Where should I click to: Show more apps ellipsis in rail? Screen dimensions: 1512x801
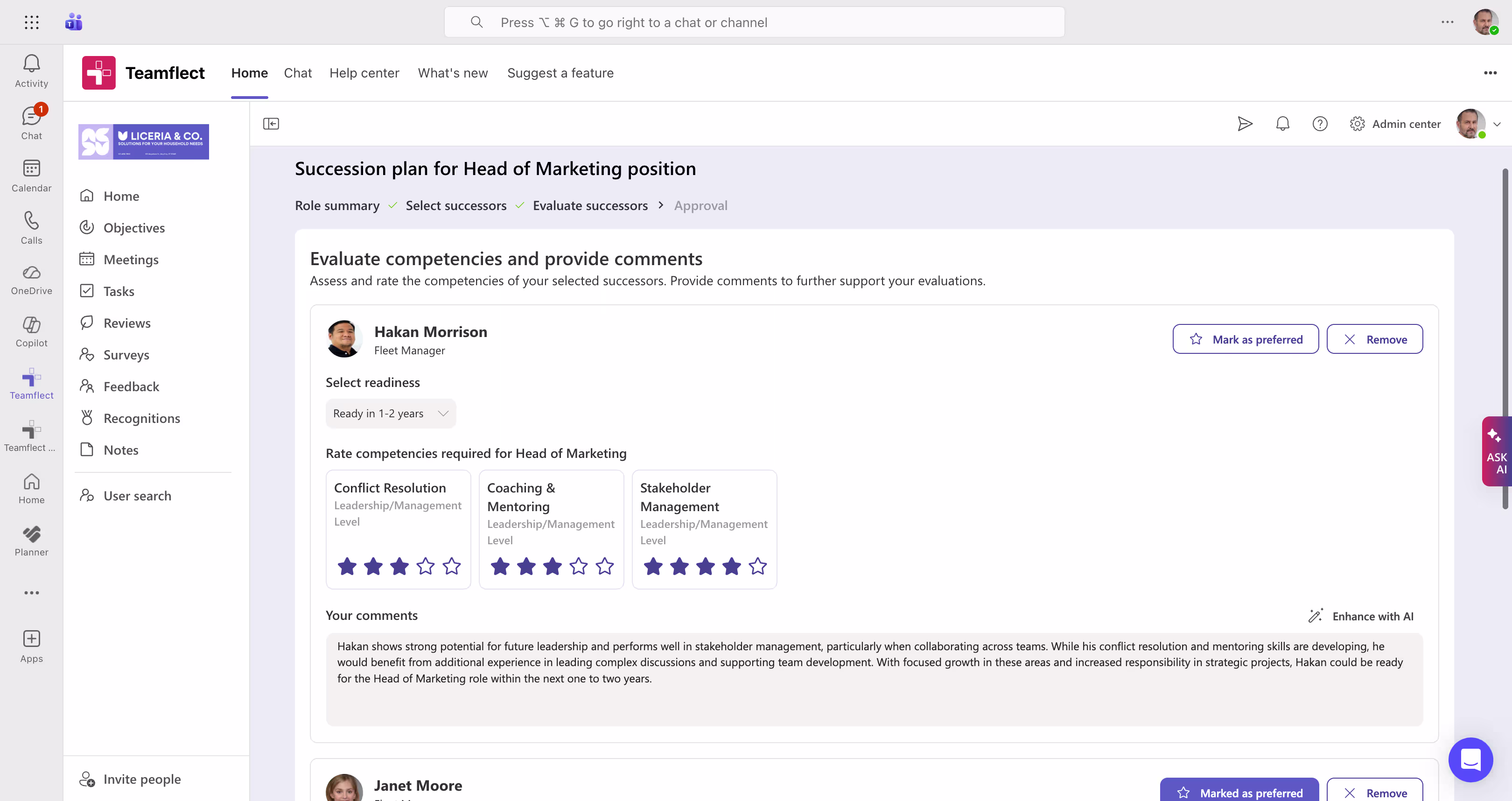coord(32,592)
